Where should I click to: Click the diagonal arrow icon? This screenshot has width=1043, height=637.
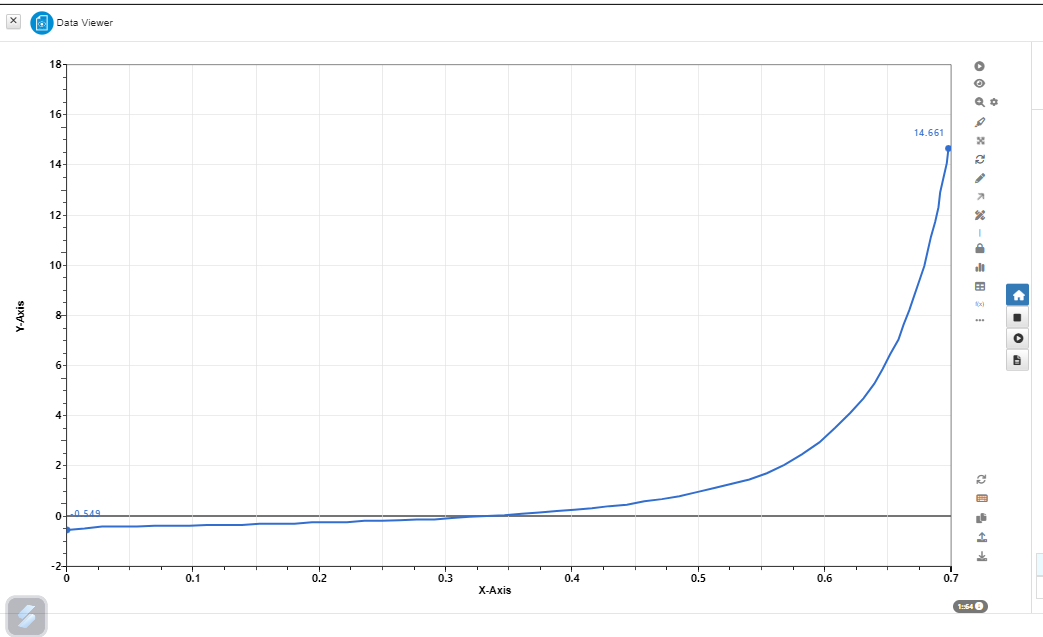click(x=980, y=196)
